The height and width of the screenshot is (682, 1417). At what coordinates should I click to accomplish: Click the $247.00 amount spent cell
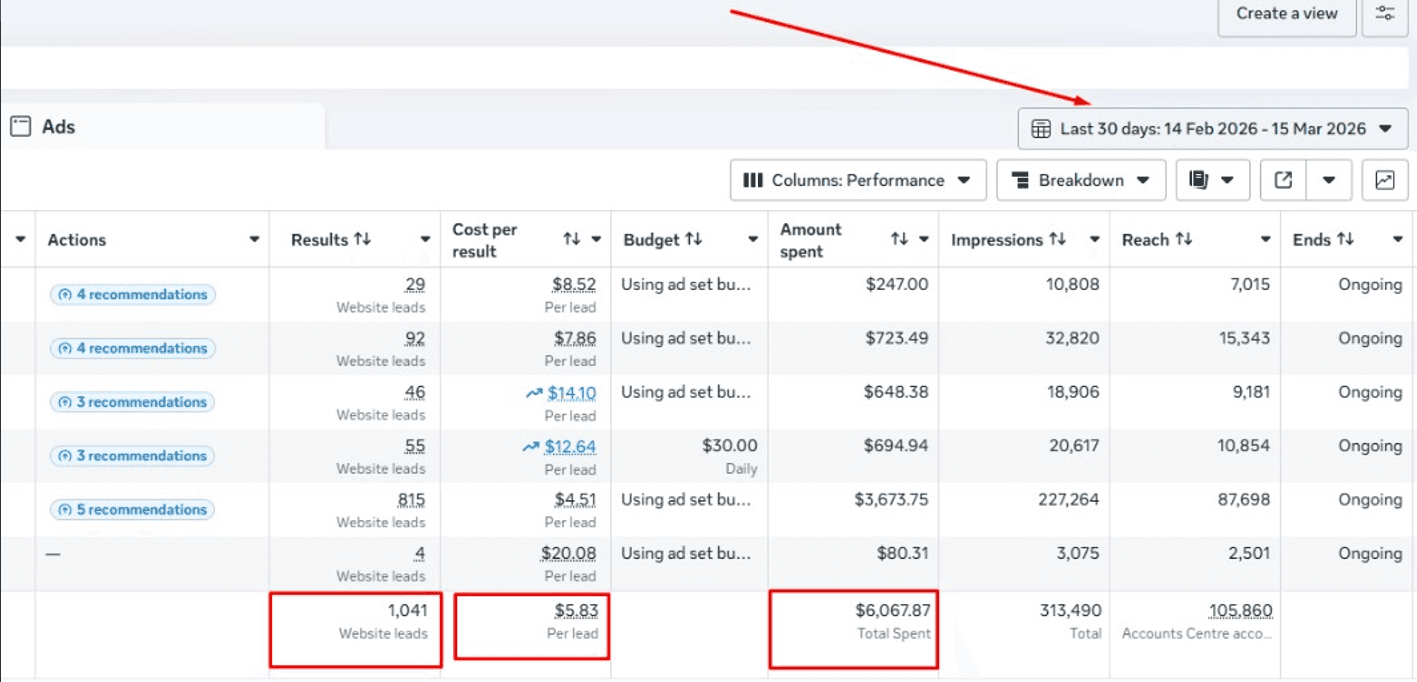tap(896, 285)
